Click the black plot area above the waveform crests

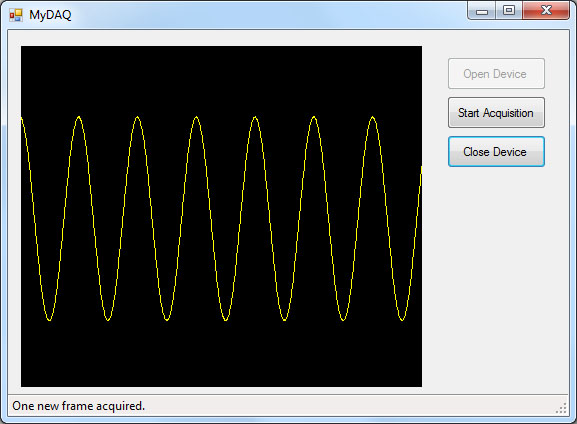221,80
